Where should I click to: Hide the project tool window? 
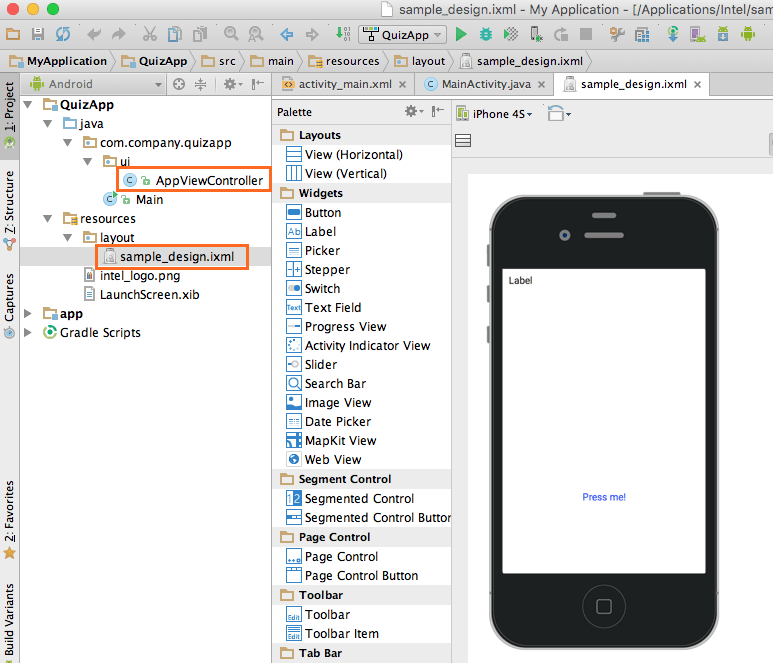[x=258, y=84]
